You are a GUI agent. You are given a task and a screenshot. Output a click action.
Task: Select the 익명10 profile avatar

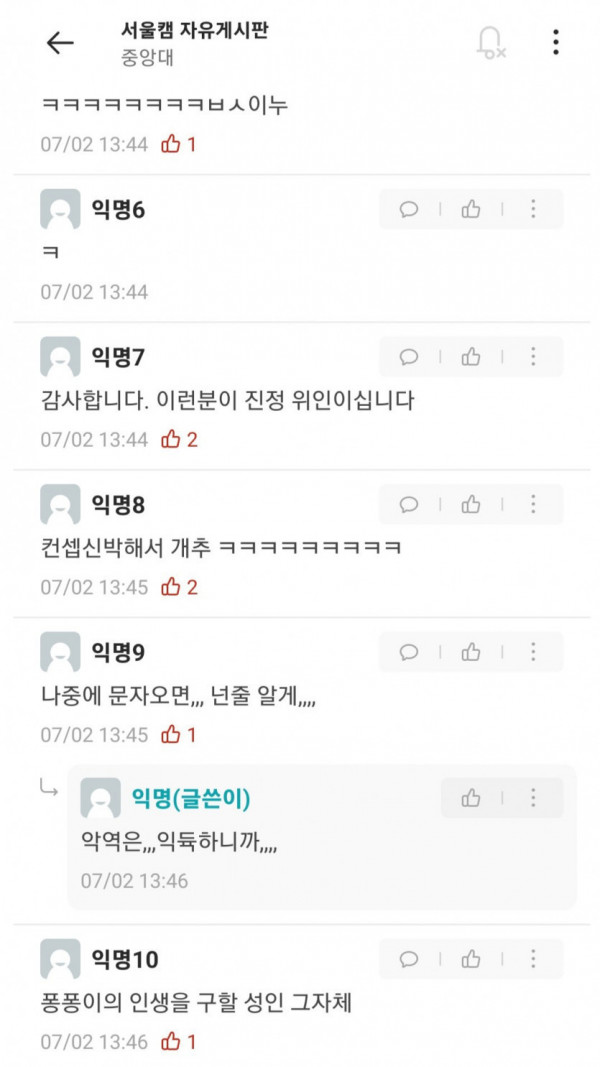[61, 959]
